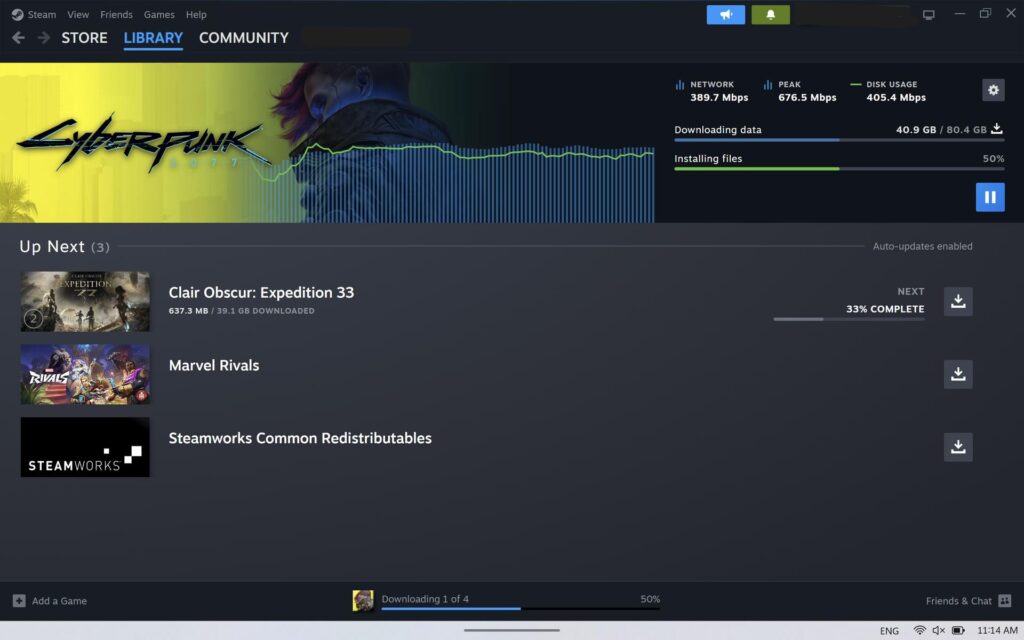The image size is (1024, 640).
Task: Start the Steamworks Common Redistributables download
Action: [x=957, y=447]
